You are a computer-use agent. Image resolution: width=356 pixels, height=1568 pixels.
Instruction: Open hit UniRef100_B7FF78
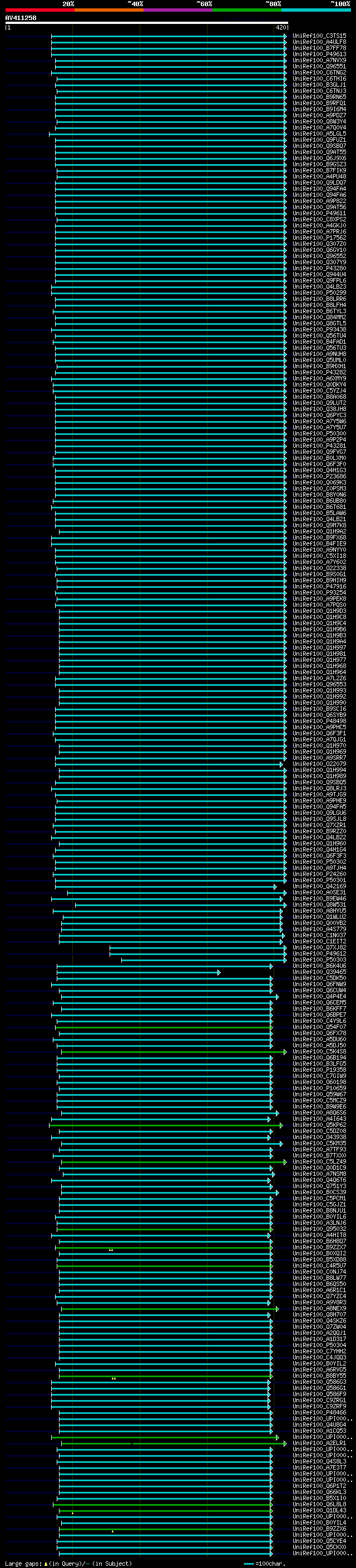(x=319, y=48)
